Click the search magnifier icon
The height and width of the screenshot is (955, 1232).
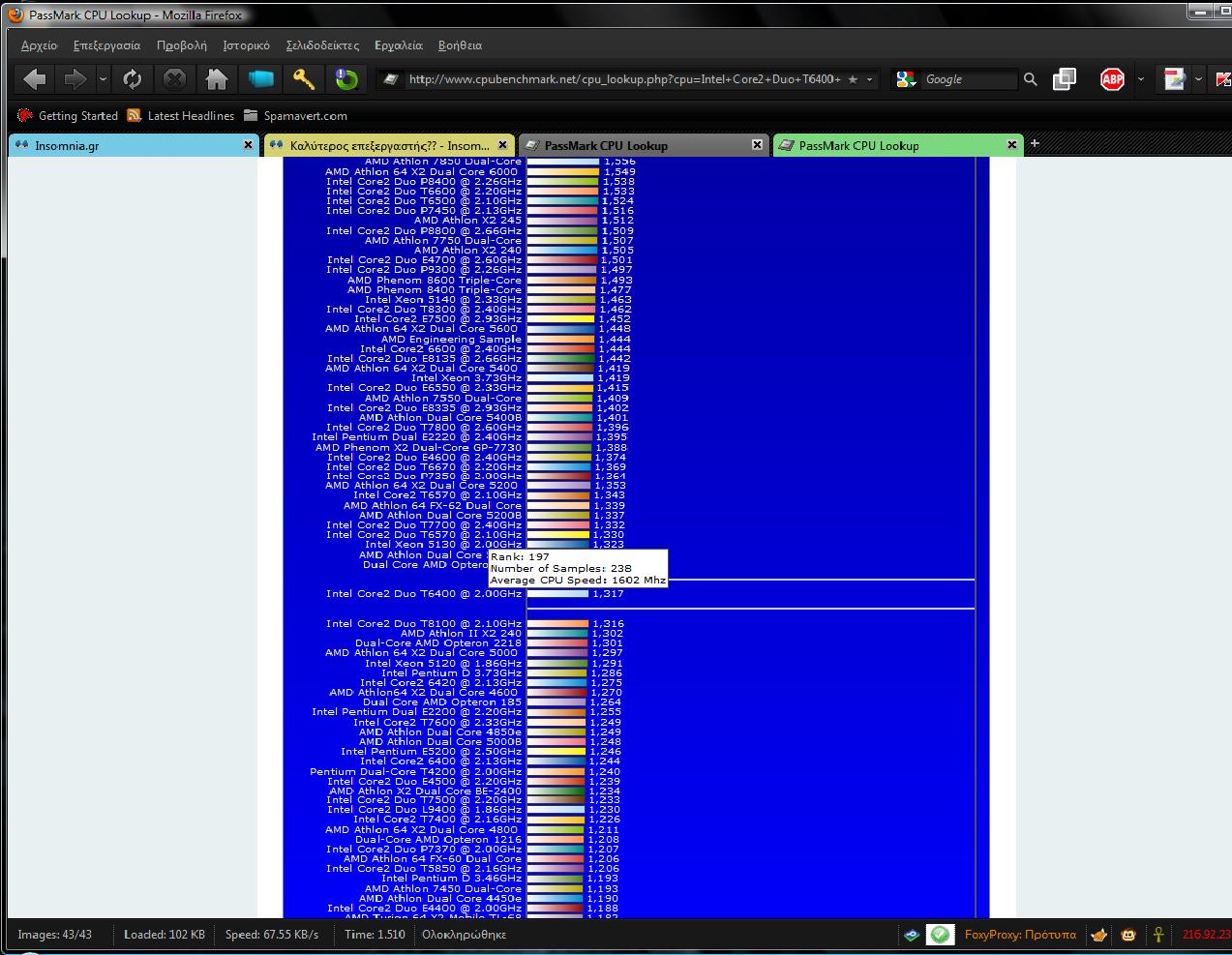(x=1030, y=79)
